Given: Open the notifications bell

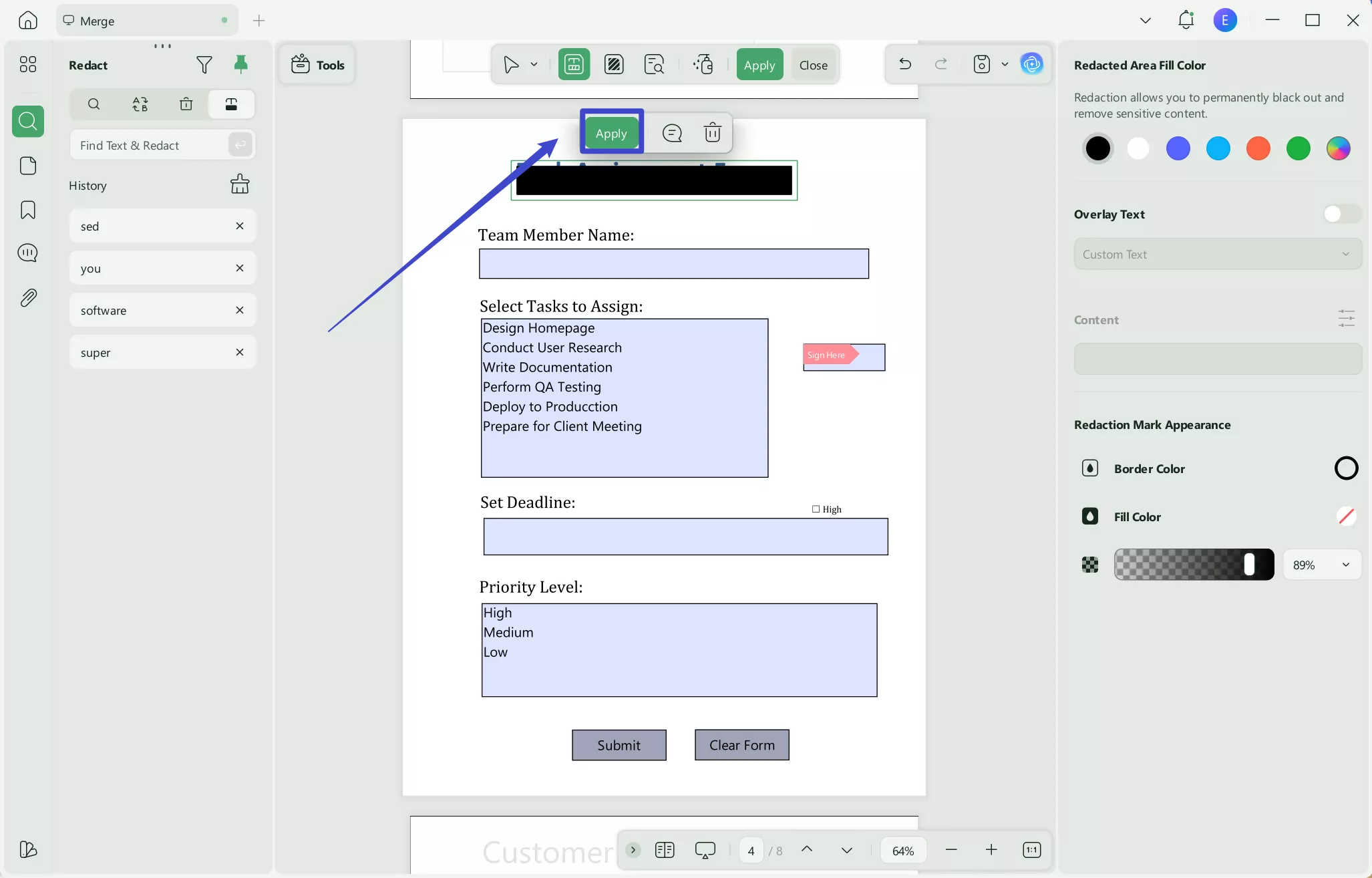Looking at the screenshot, I should [x=1186, y=20].
